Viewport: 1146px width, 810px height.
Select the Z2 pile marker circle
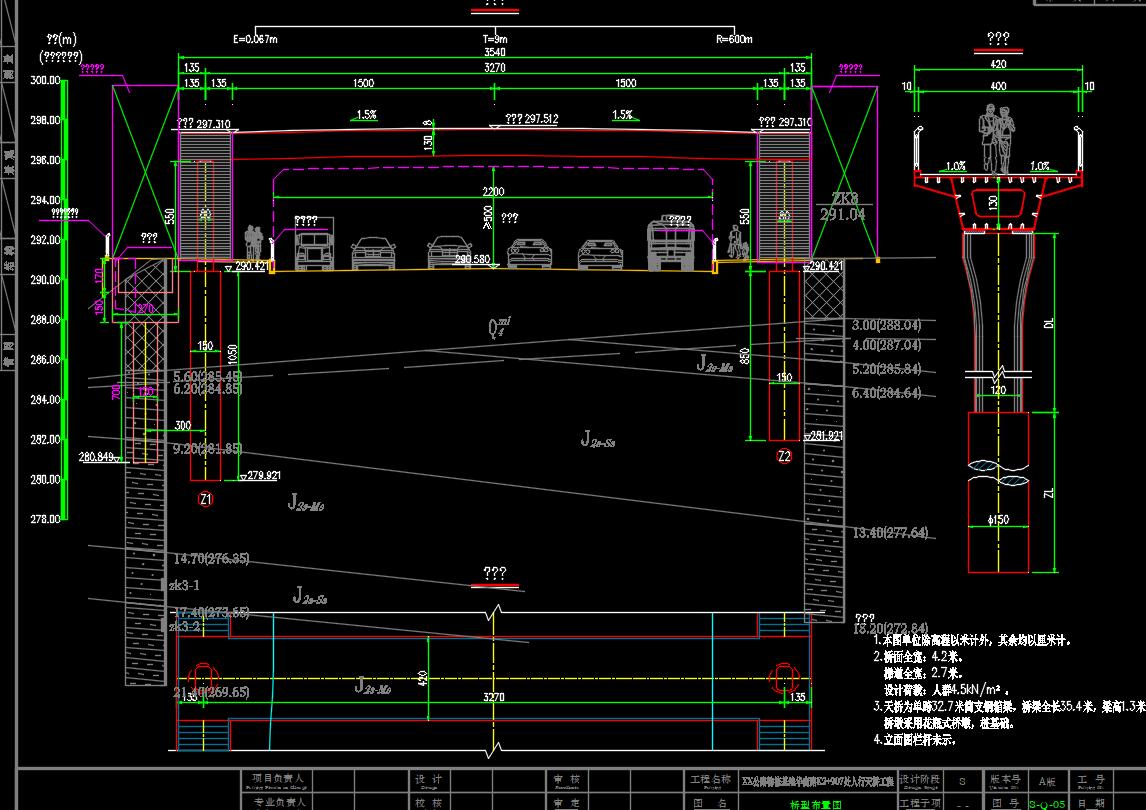click(x=784, y=456)
